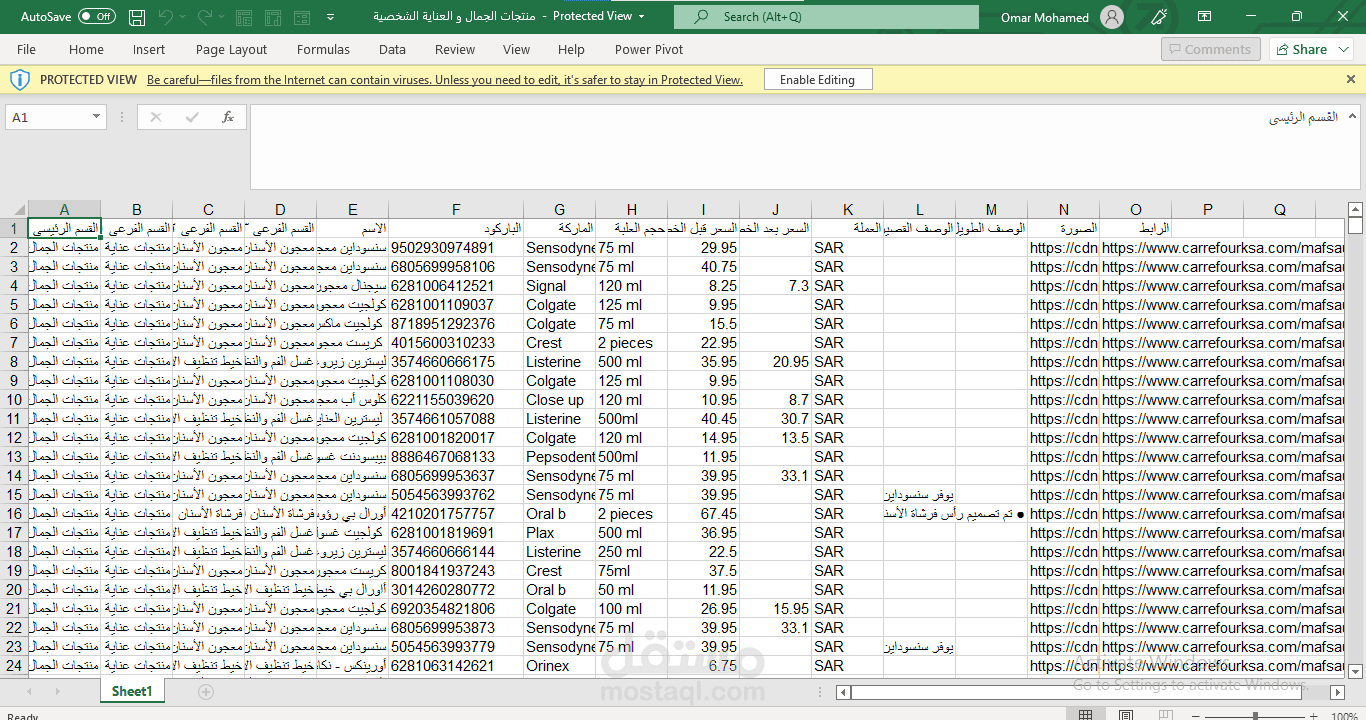Click the Save disk icon
This screenshot has width=1366, height=720.
137,17
